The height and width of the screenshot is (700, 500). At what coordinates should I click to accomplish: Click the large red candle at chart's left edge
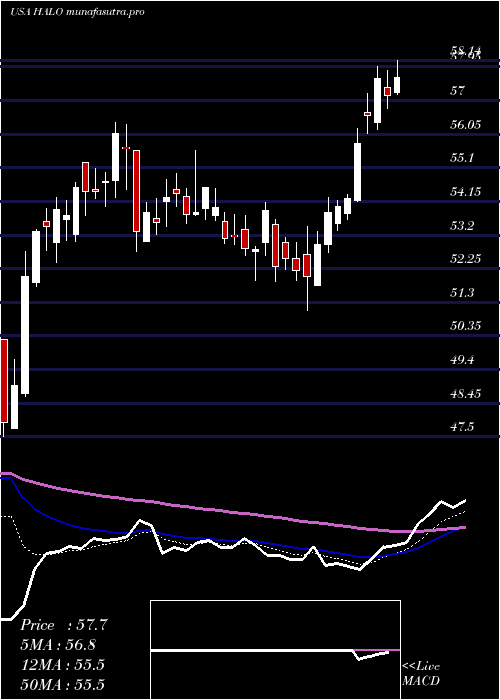(x=4, y=381)
